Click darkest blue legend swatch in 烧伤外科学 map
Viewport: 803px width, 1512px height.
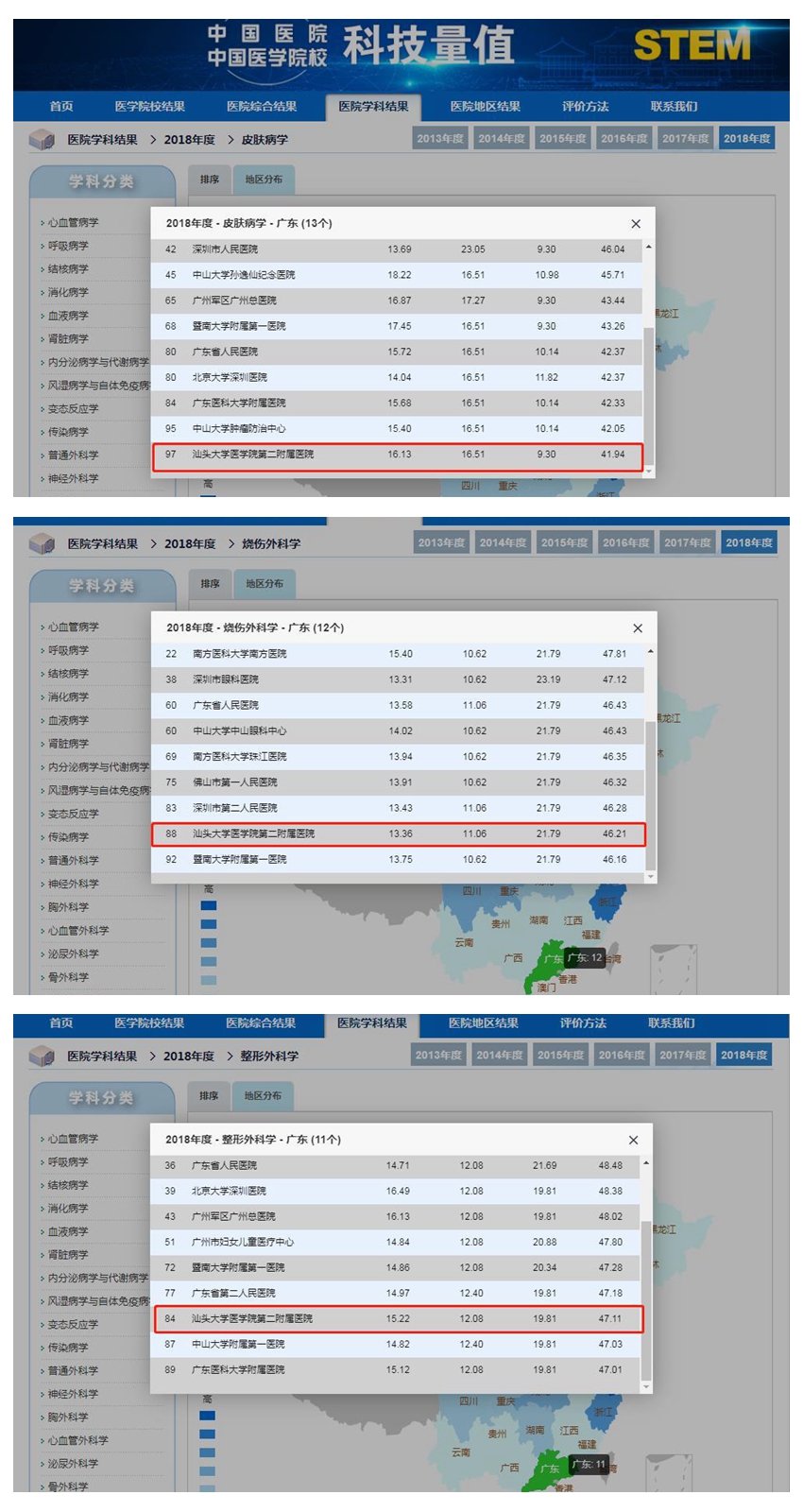click(x=209, y=905)
